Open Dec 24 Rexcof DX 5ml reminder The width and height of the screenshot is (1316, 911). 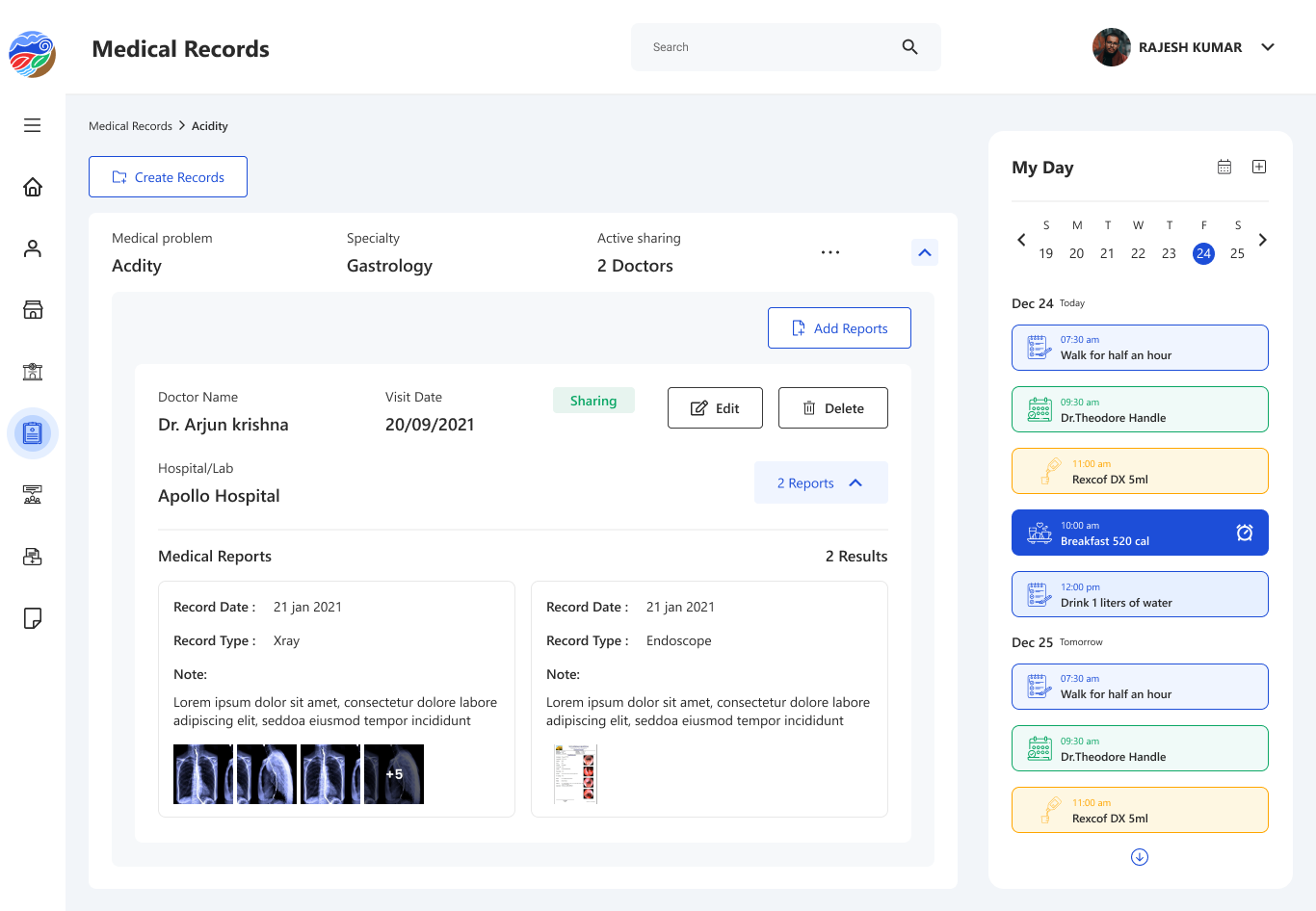(1140, 471)
